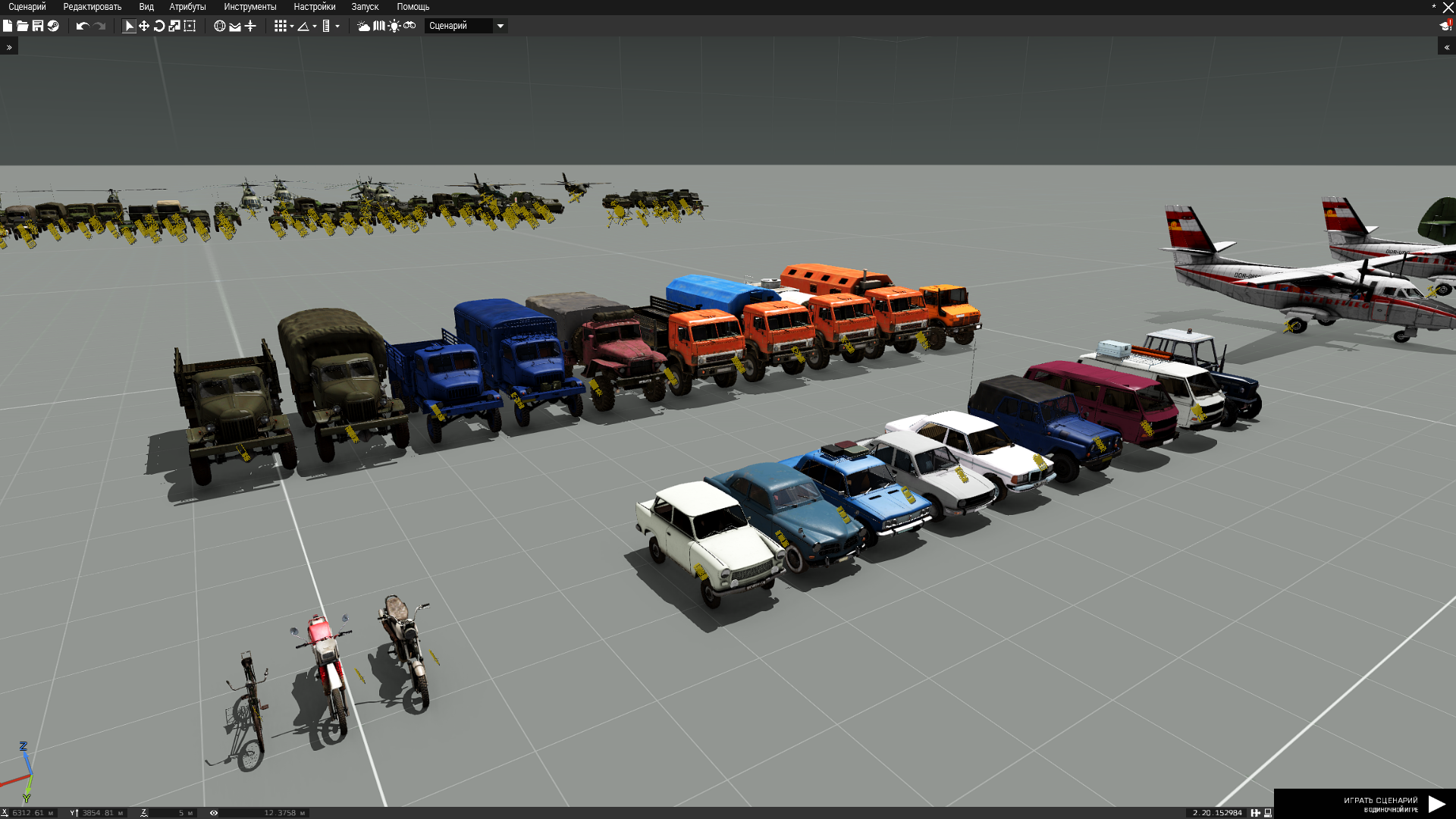Toggle rotation angle snapping

click(x=303, y=26)
